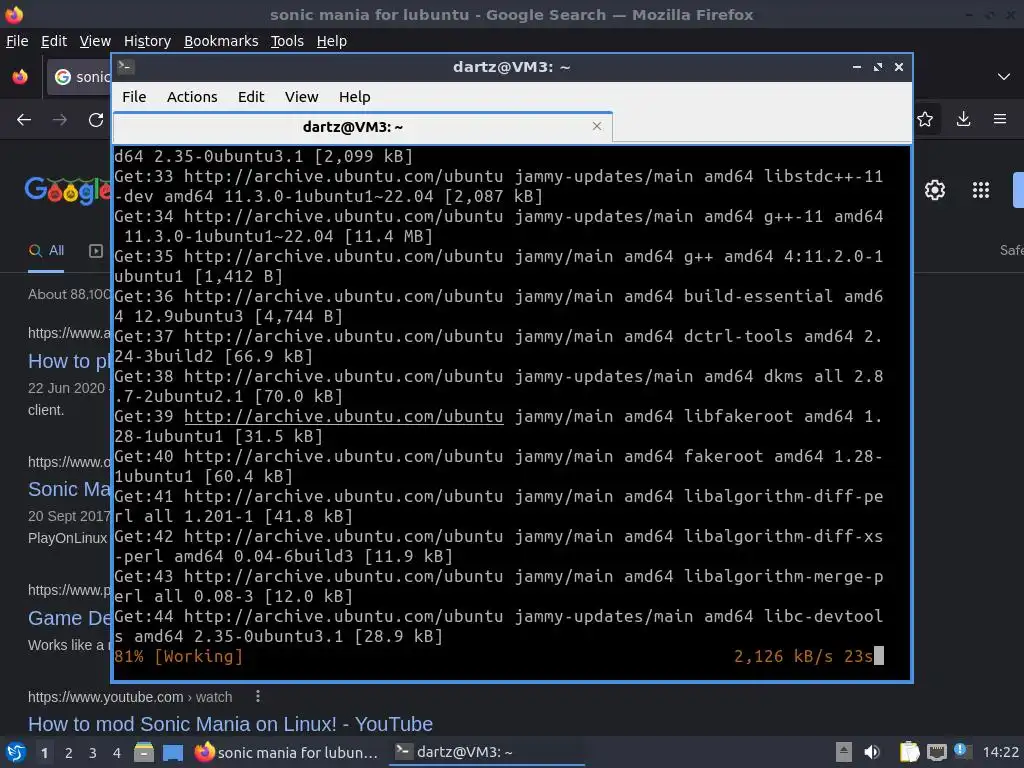
Task: Click the network monitor tray icon
Action: click(936, 752)
